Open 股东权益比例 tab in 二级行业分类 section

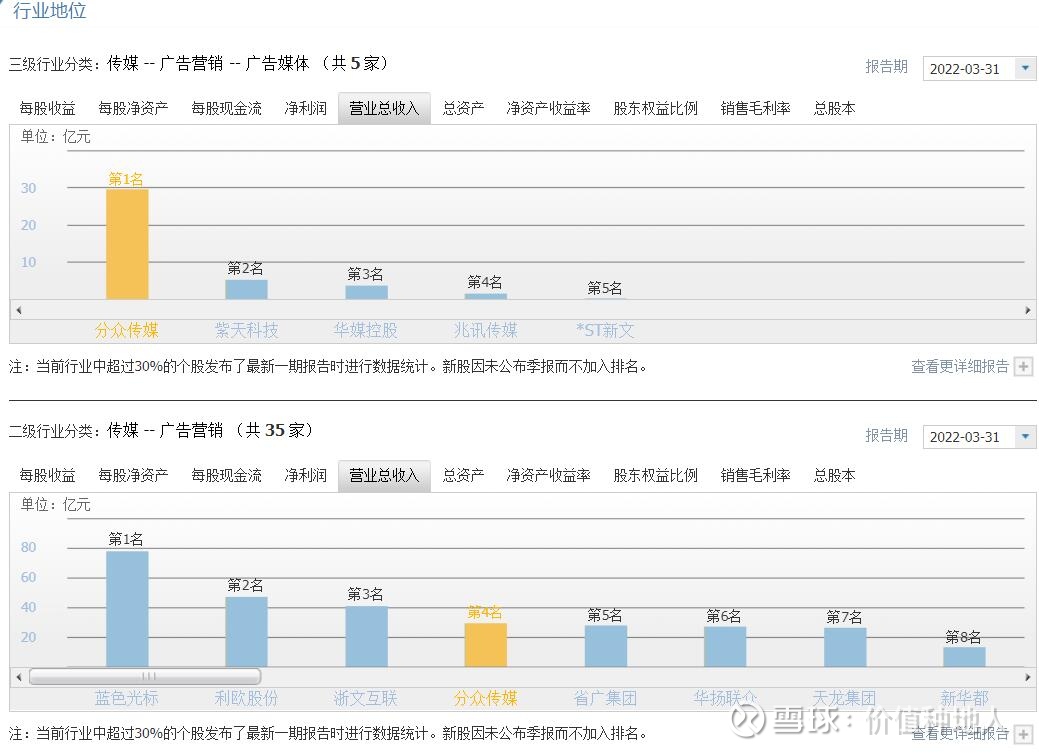point(655,475)
